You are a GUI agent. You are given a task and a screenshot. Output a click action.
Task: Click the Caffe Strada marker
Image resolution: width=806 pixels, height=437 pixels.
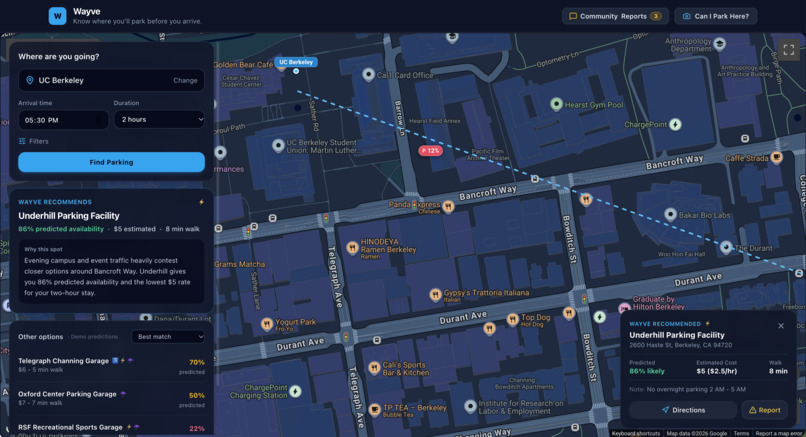point(777,157)
